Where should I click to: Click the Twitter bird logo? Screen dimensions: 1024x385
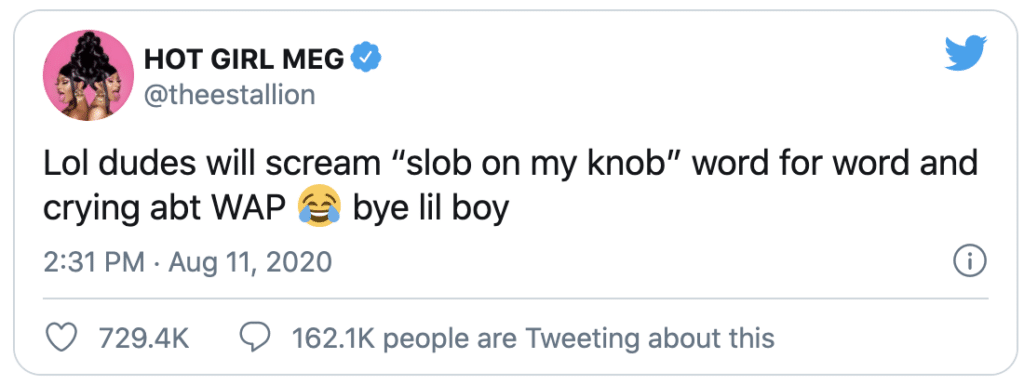(x=967, y=54)
